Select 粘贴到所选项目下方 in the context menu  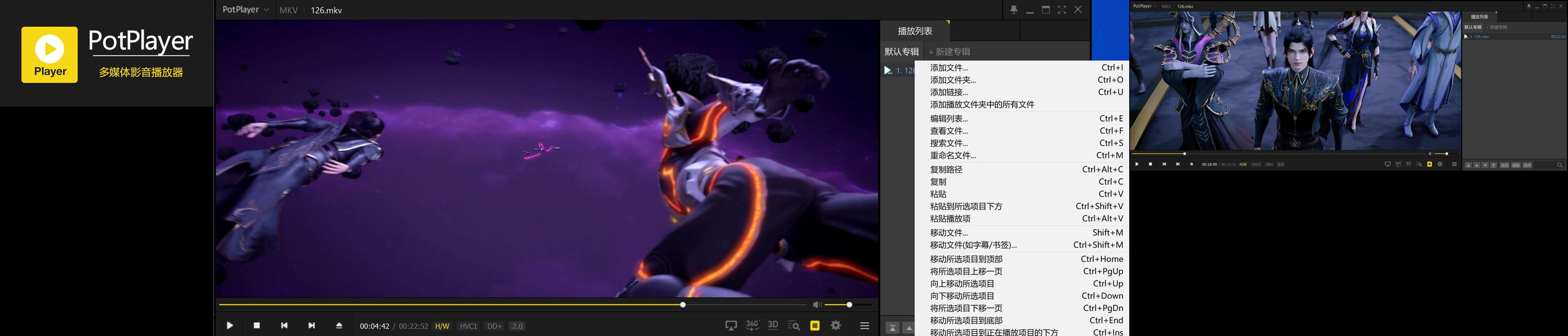pos(1022,206)
